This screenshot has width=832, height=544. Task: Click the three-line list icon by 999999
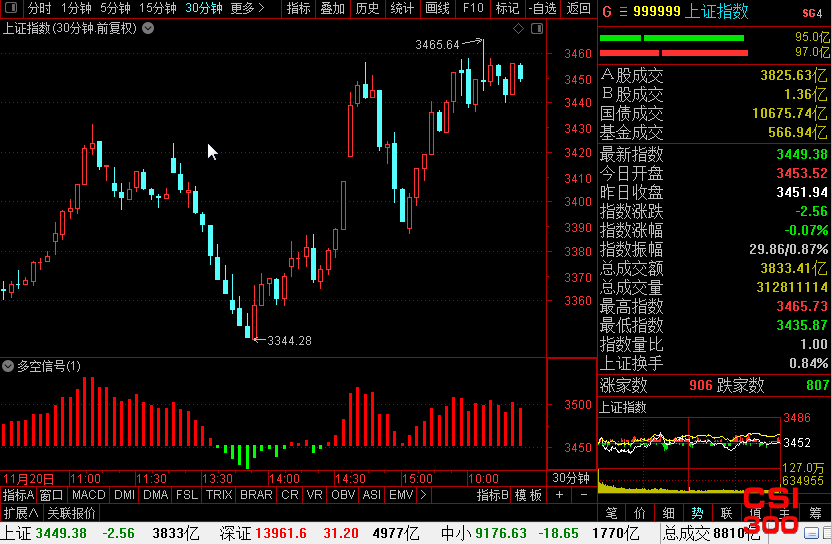(623, 12)
